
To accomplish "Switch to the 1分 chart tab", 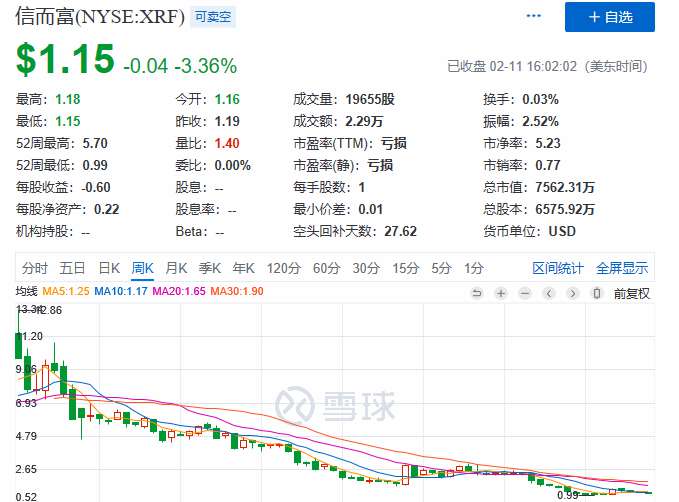I will pos(474,268).
